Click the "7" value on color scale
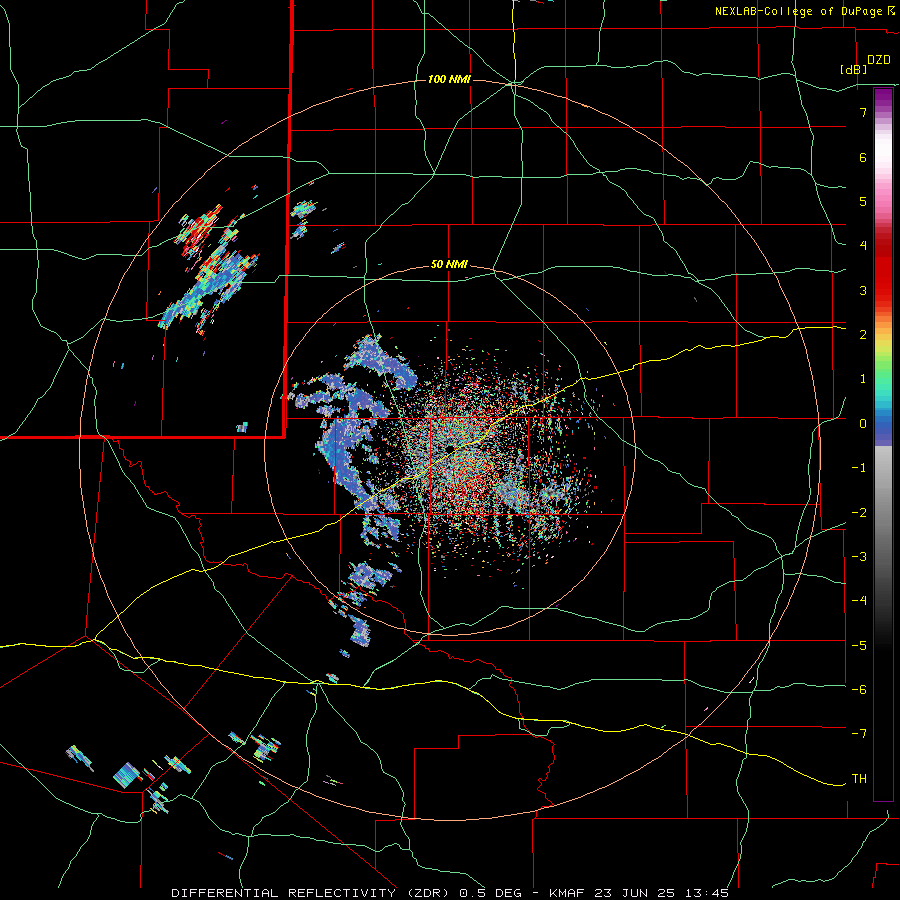This screenshot has width=900, height=900. (863, 112)
